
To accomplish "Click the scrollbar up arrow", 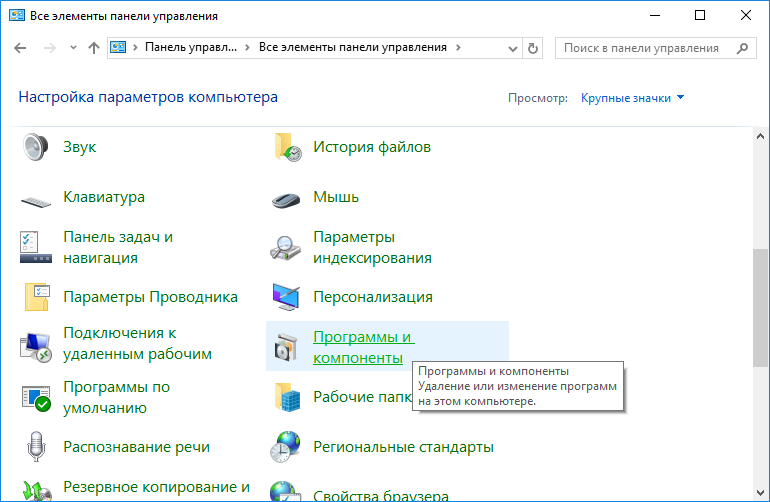I will pyautogui.click(x=760, y=136).
